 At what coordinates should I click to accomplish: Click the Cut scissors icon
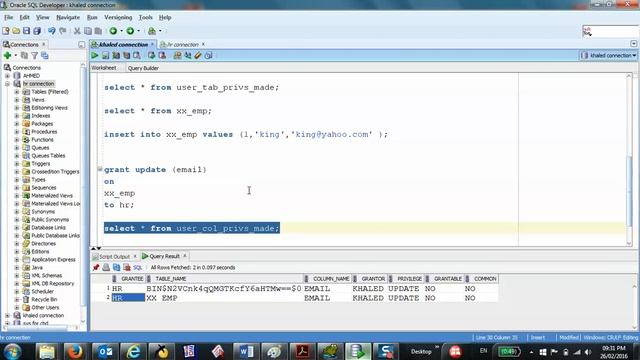coord(77,31)
